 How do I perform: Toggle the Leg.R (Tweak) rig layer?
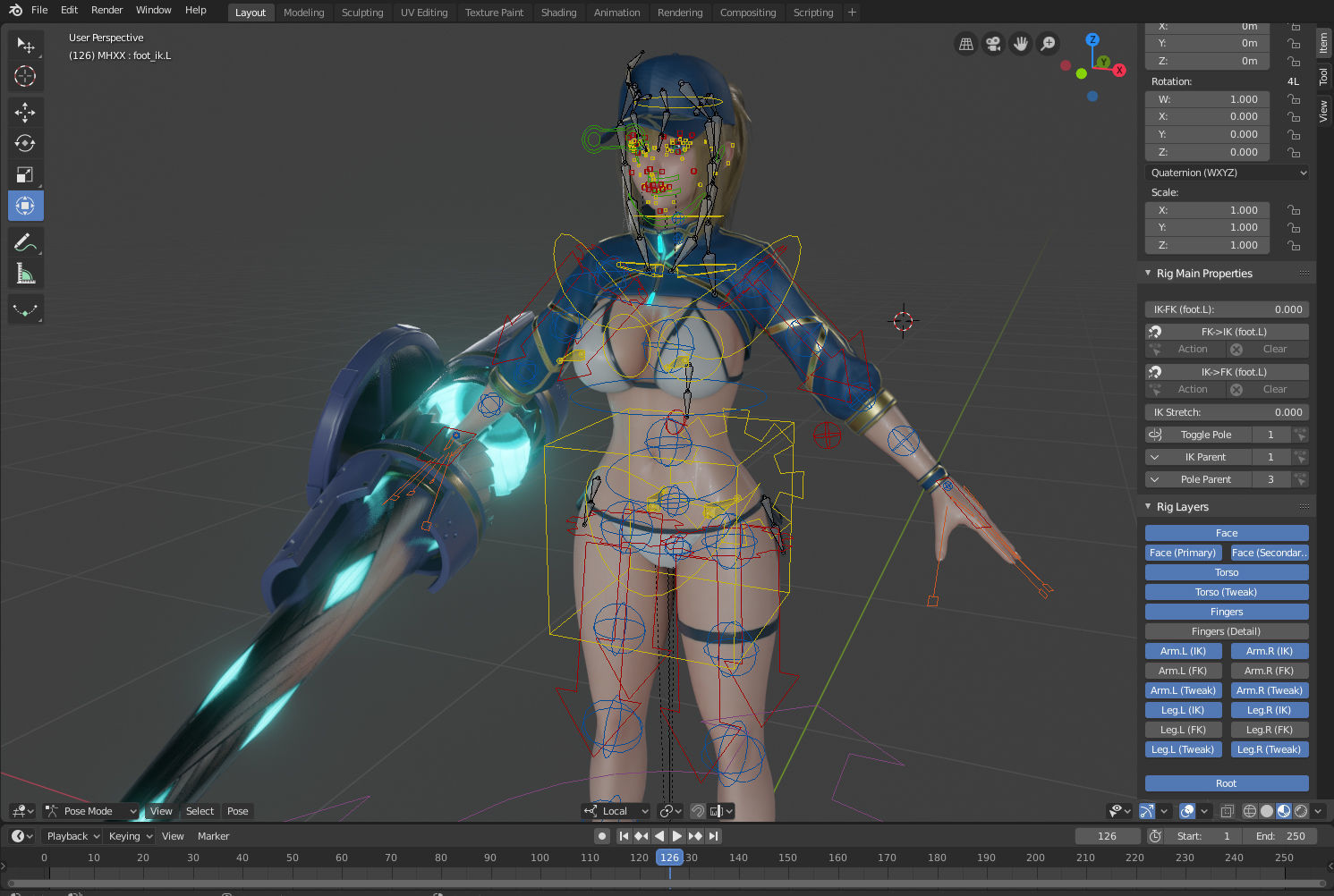[x=1270, y=749]
